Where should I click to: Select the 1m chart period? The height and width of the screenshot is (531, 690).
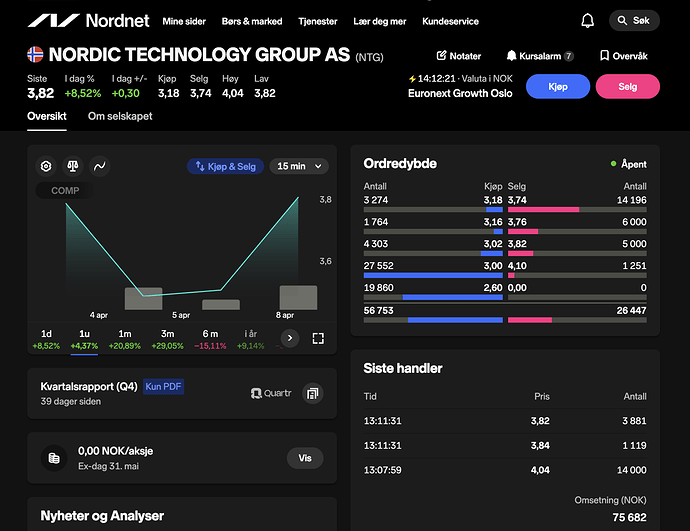125,339
